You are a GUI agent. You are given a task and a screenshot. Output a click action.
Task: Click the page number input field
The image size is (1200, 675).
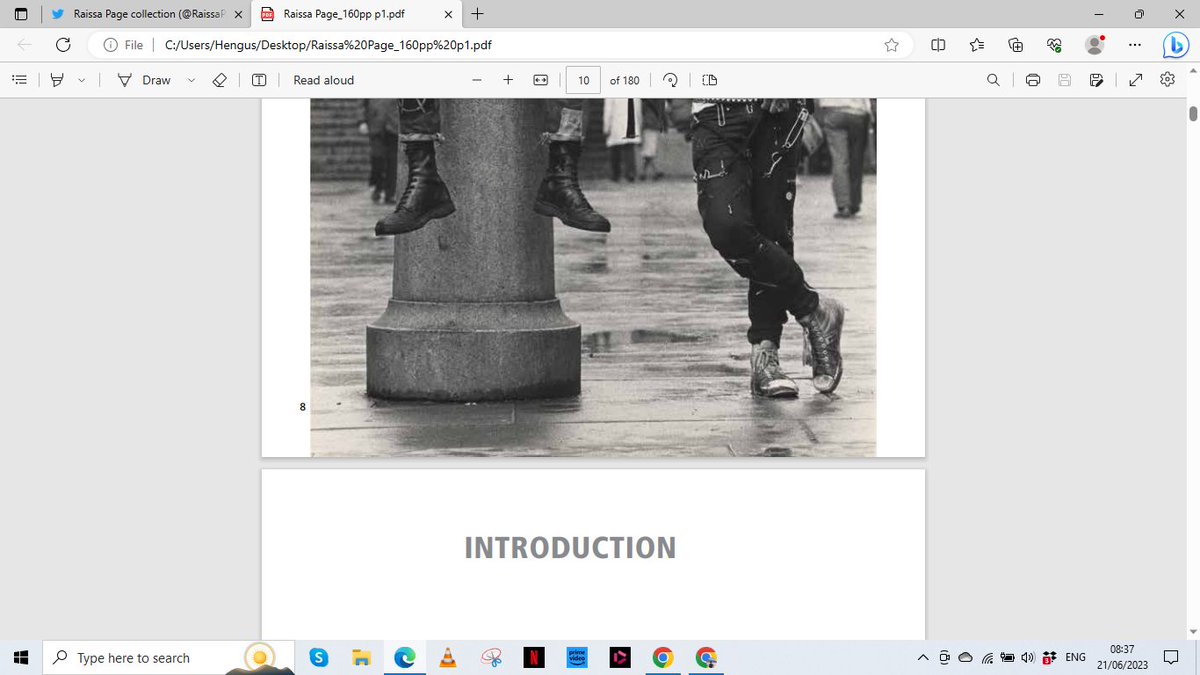(583, 80)
